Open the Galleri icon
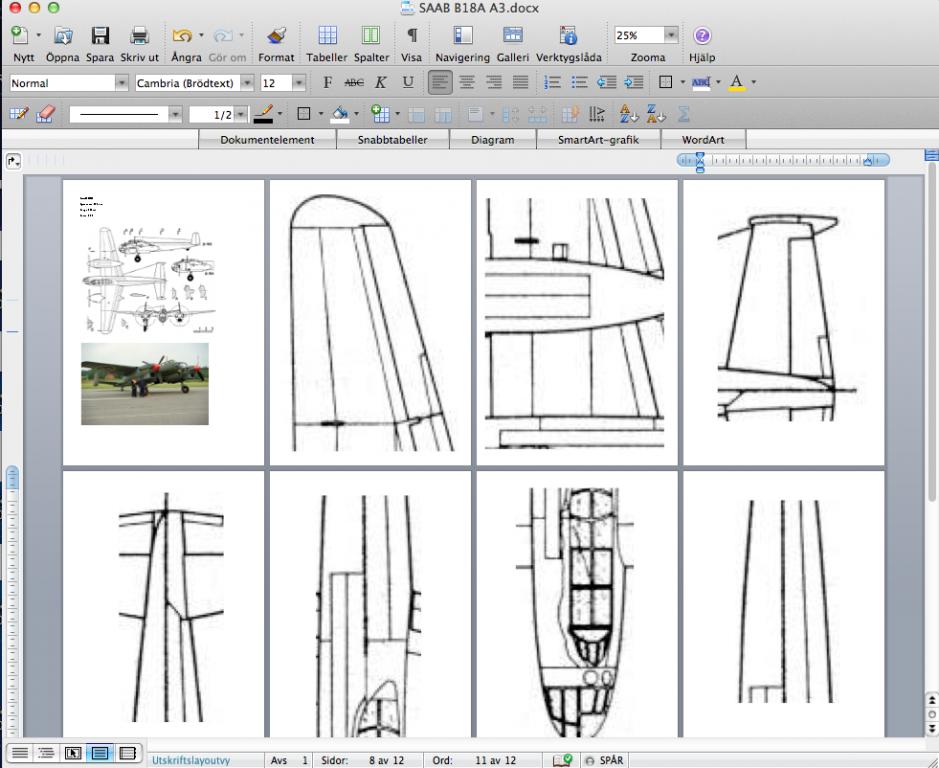Image resolution: width=939 pixels, height=768 pixels. coord(512,37)
